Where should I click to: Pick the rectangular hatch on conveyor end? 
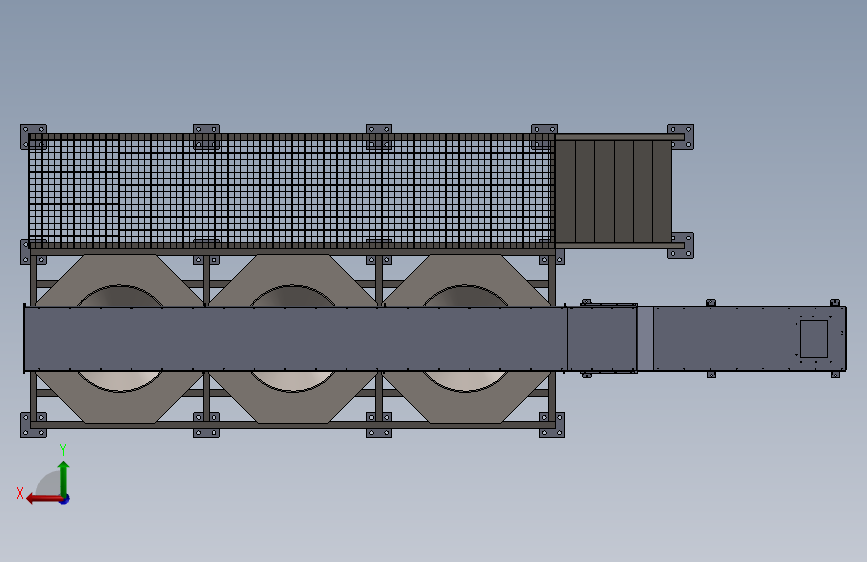coord(814,339)
